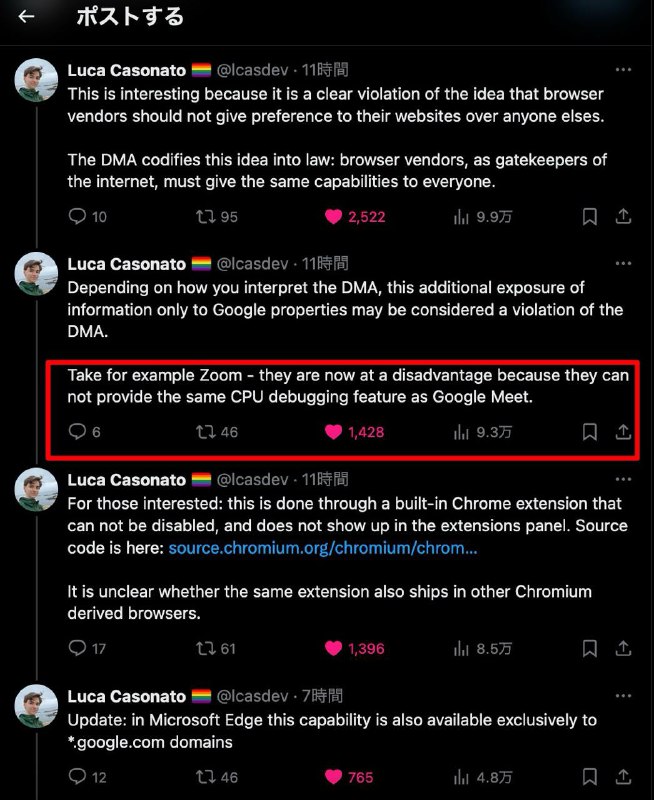Open the more options menu on the first tweet

(x=625, y=67)
